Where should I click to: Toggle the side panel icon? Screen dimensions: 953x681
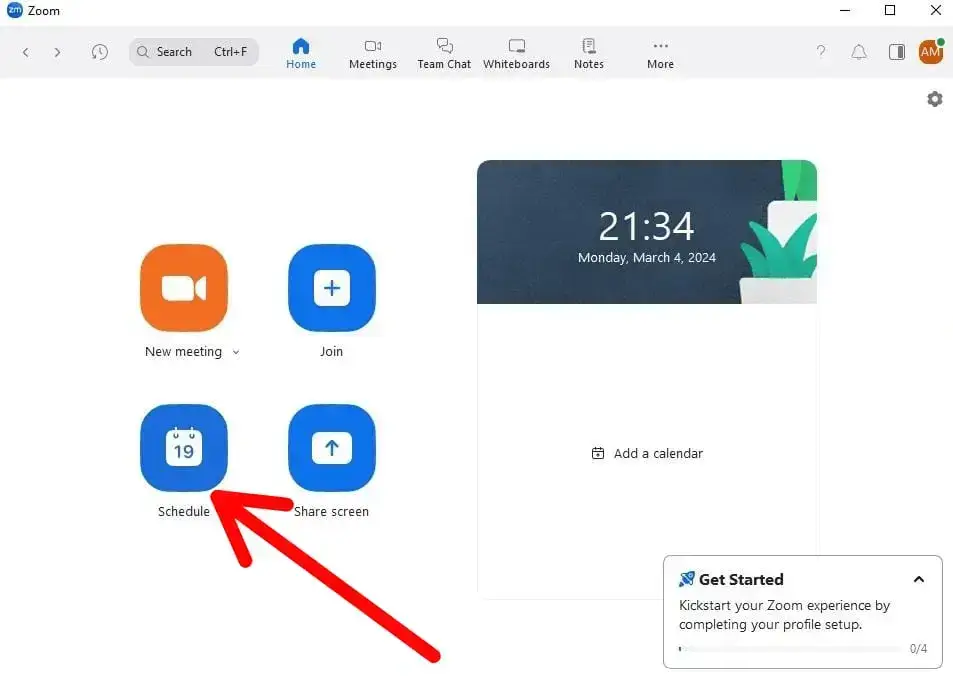tap(896, 52)
